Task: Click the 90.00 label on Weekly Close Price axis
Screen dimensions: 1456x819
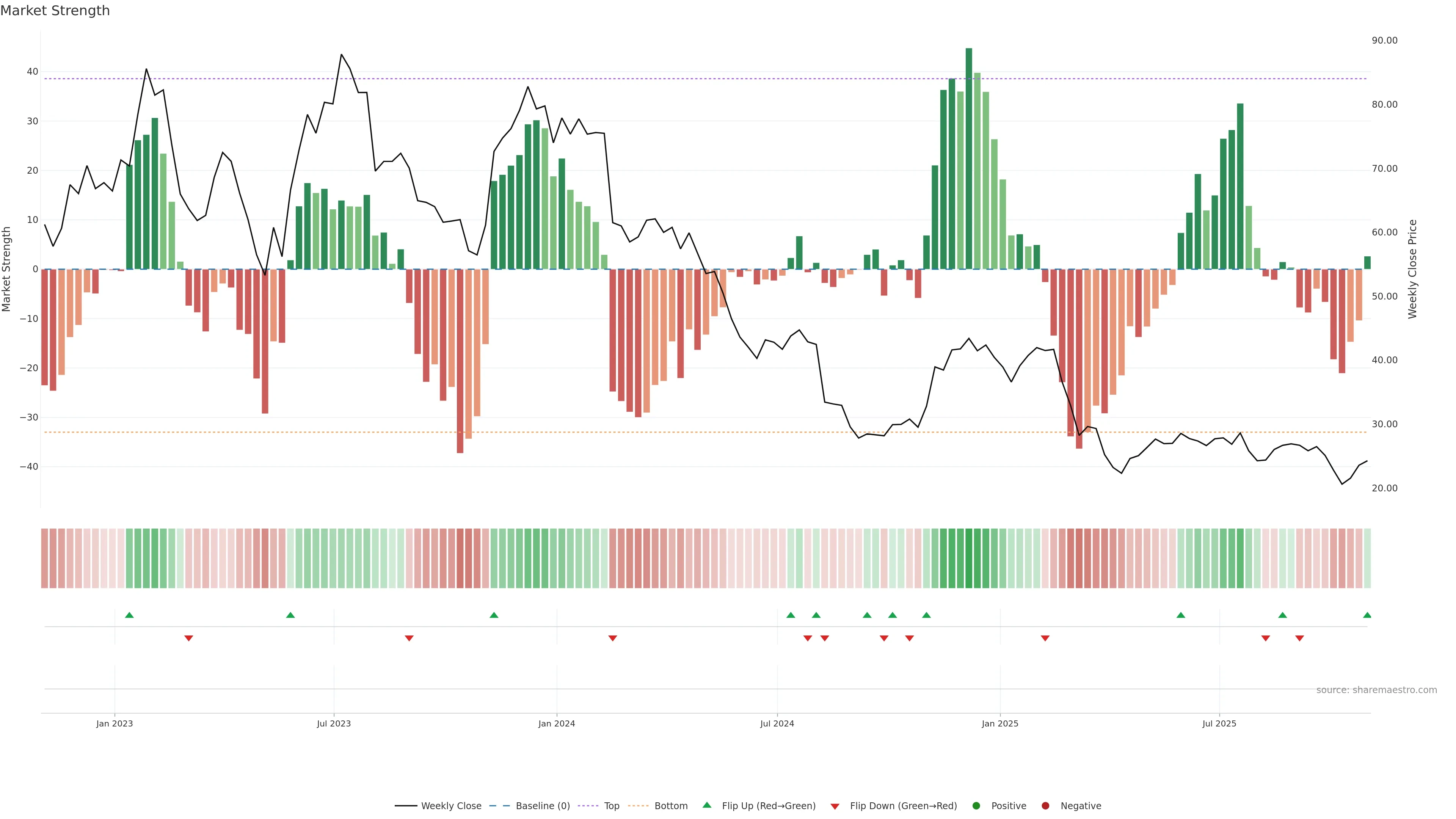Action: 1384,41
